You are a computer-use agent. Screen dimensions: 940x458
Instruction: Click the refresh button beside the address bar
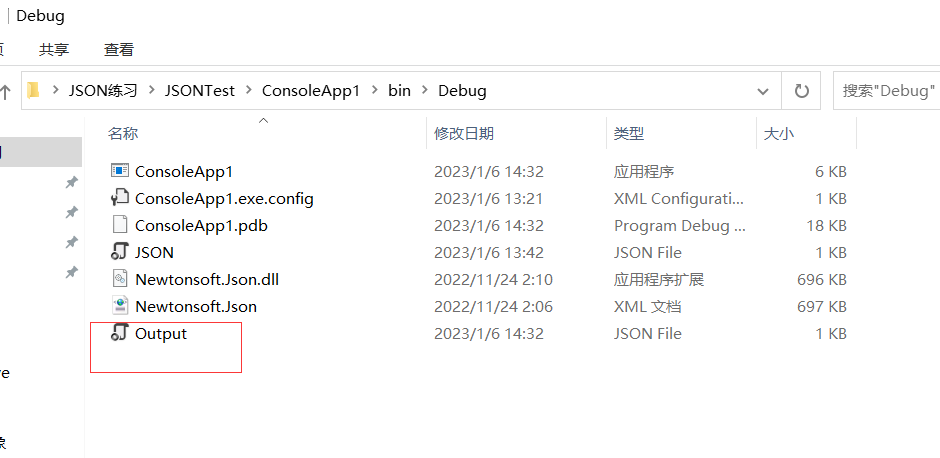coord(801,91)
